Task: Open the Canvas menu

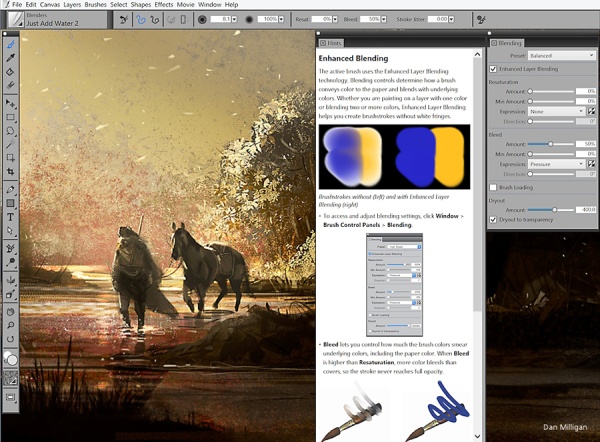Action: (x=50, y=5)
